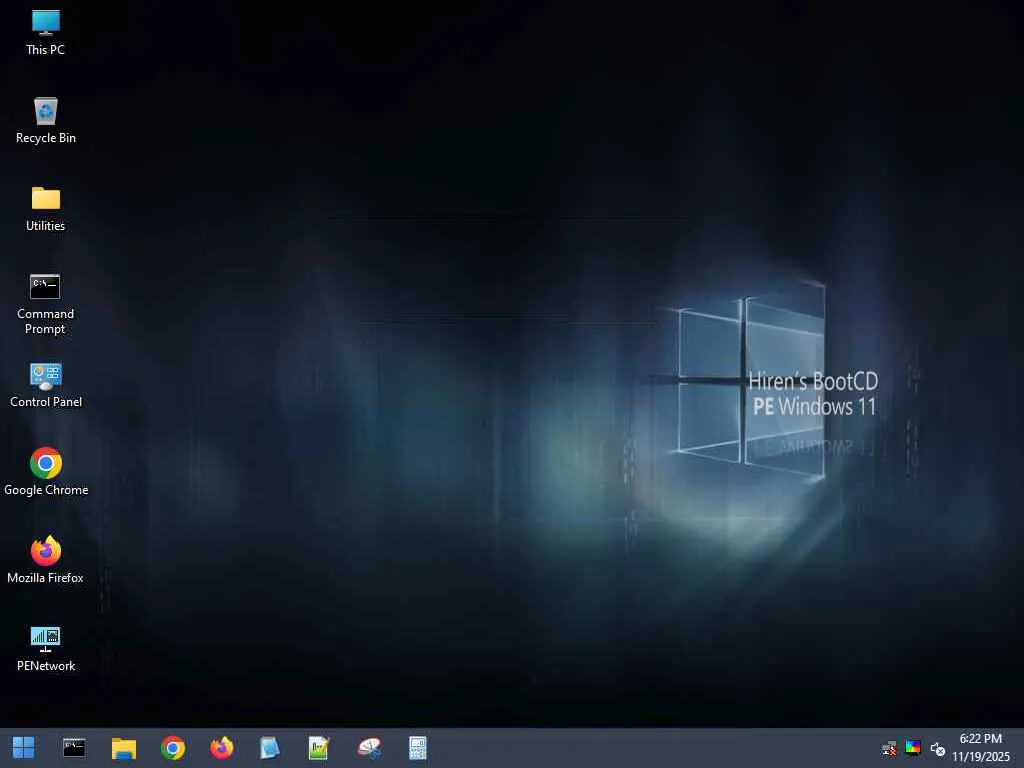Image resolution: width=1024 pixels, height=768 pixels.
Task: Launch Firefox from the taskbar
Action: pos(222,748)
